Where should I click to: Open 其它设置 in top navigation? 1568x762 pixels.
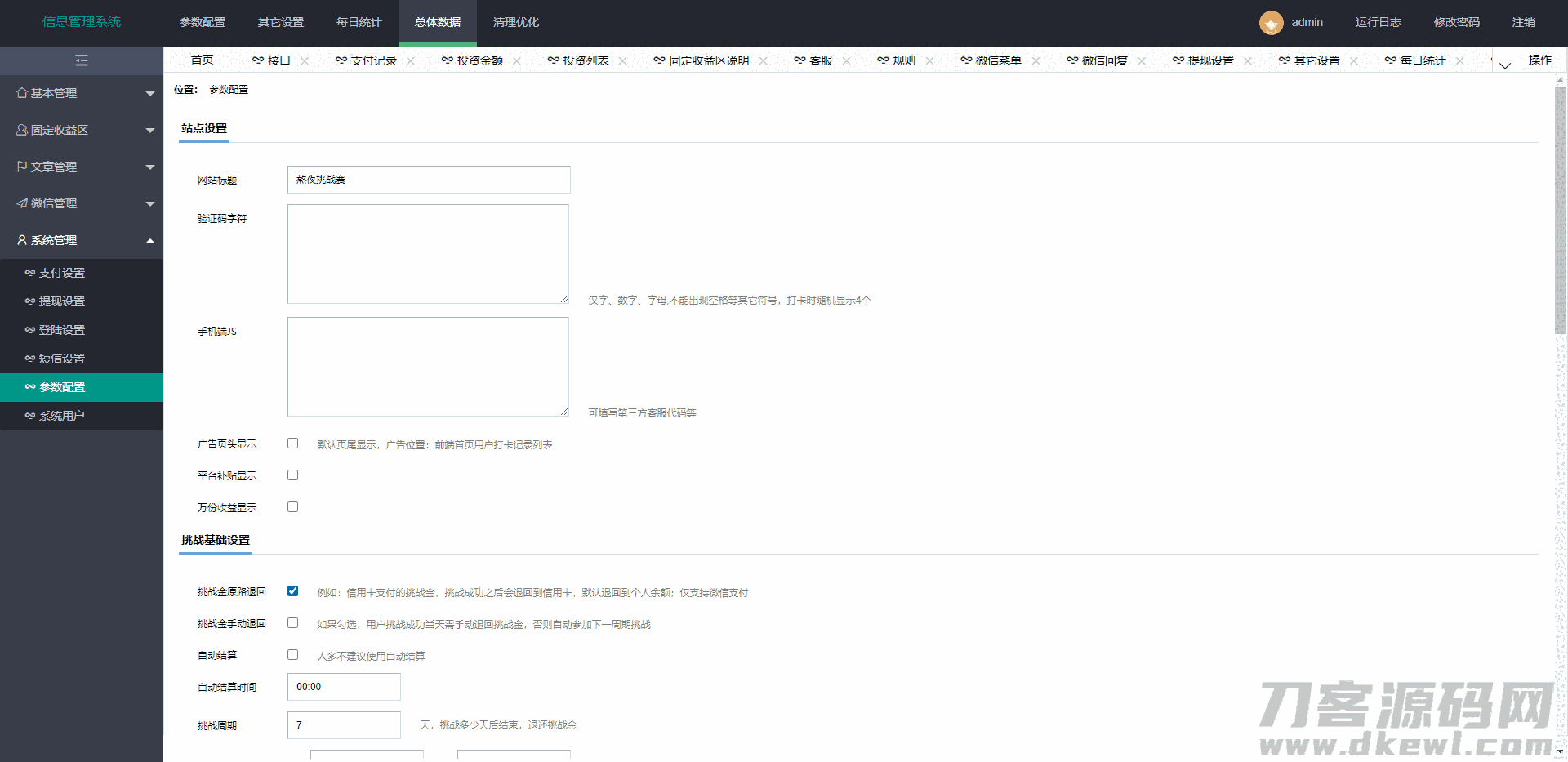(281, 23)
